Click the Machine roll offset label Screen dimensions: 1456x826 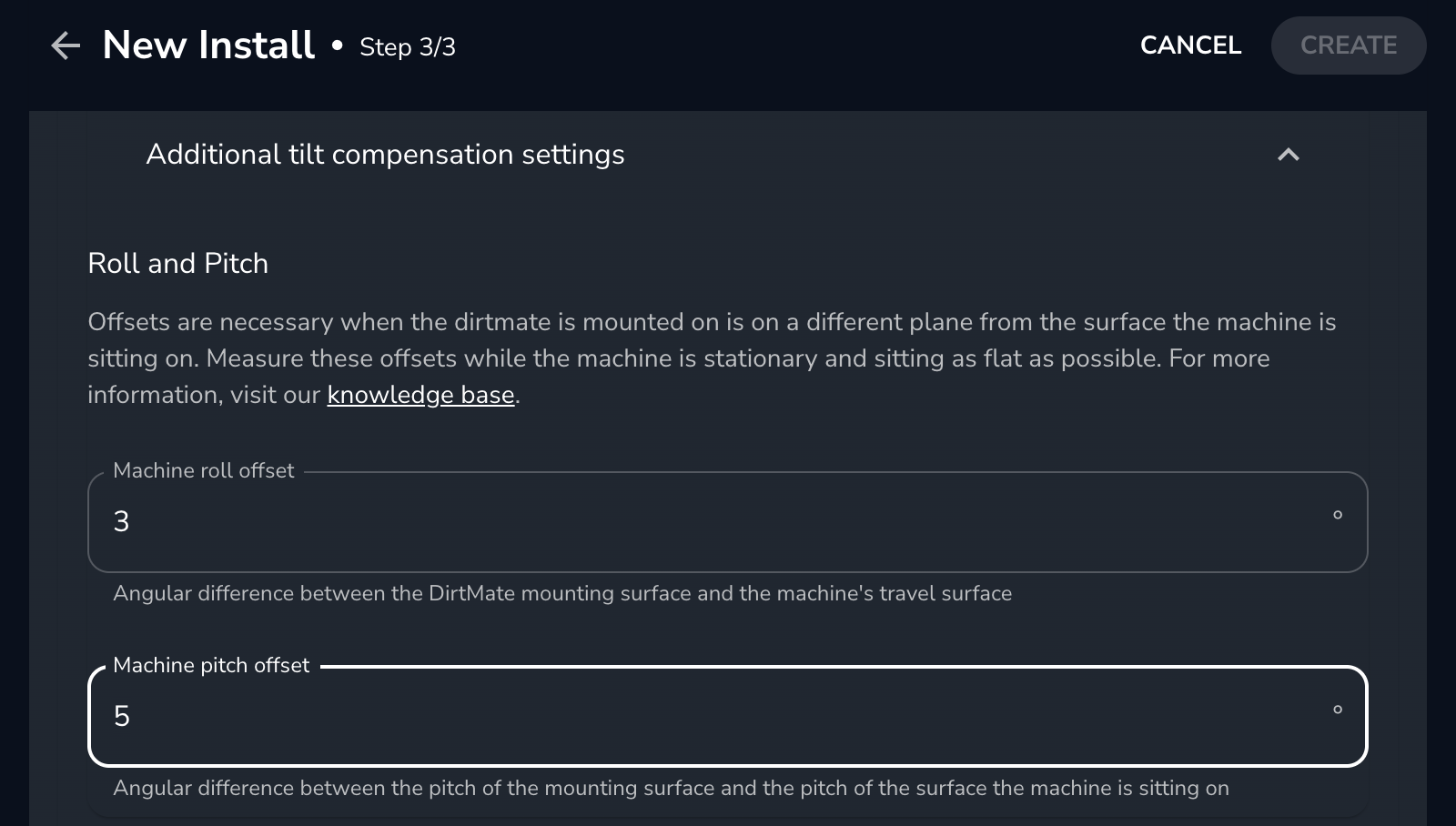(203, 470)
